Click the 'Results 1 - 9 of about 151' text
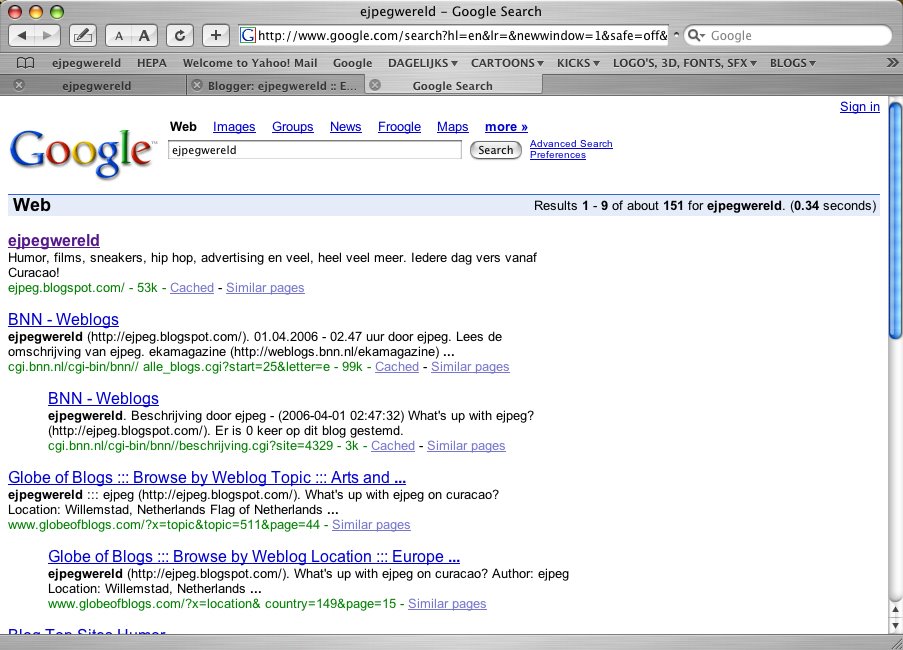 pyautogui.click(x=608, y=206)
